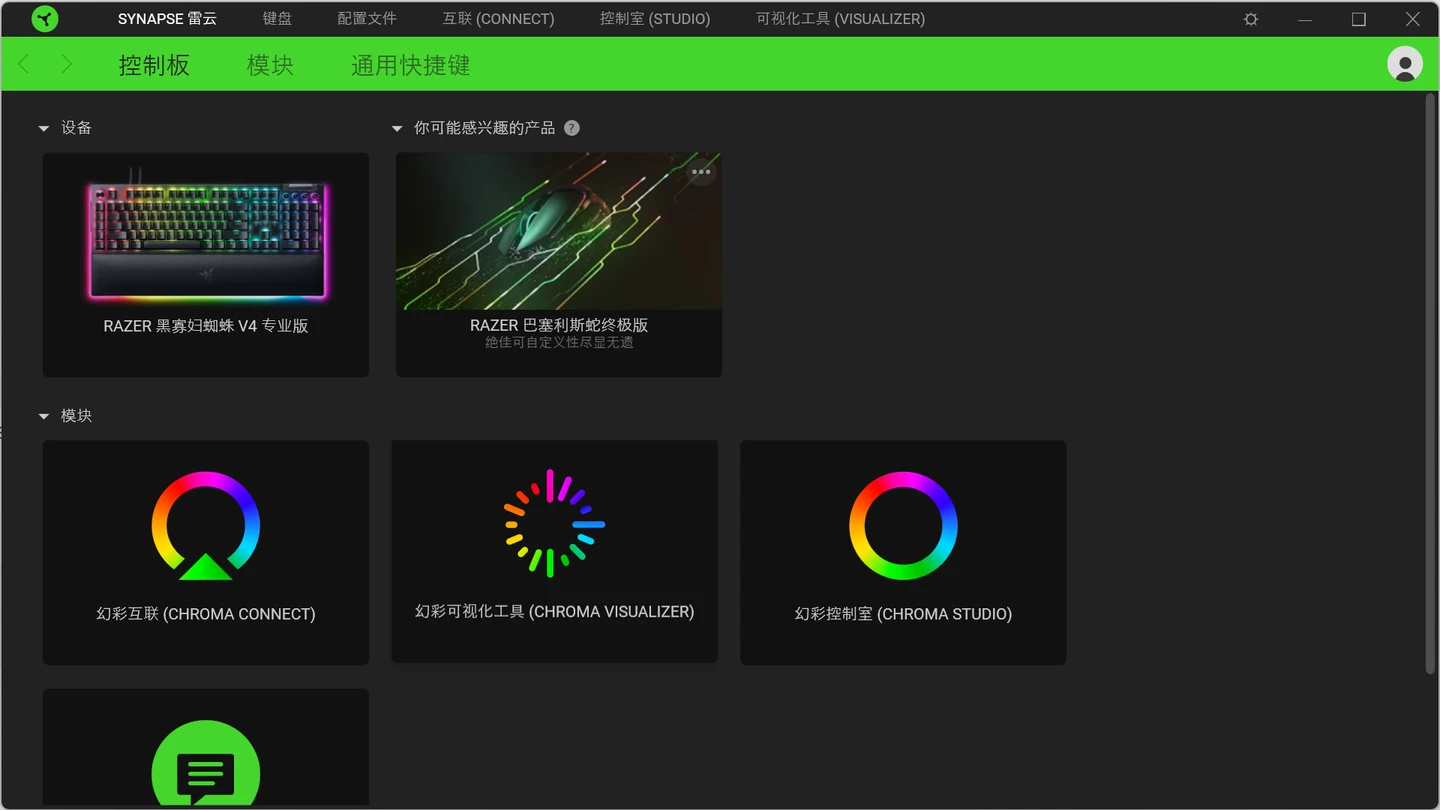Close the Synapse window

point(1413,19)
